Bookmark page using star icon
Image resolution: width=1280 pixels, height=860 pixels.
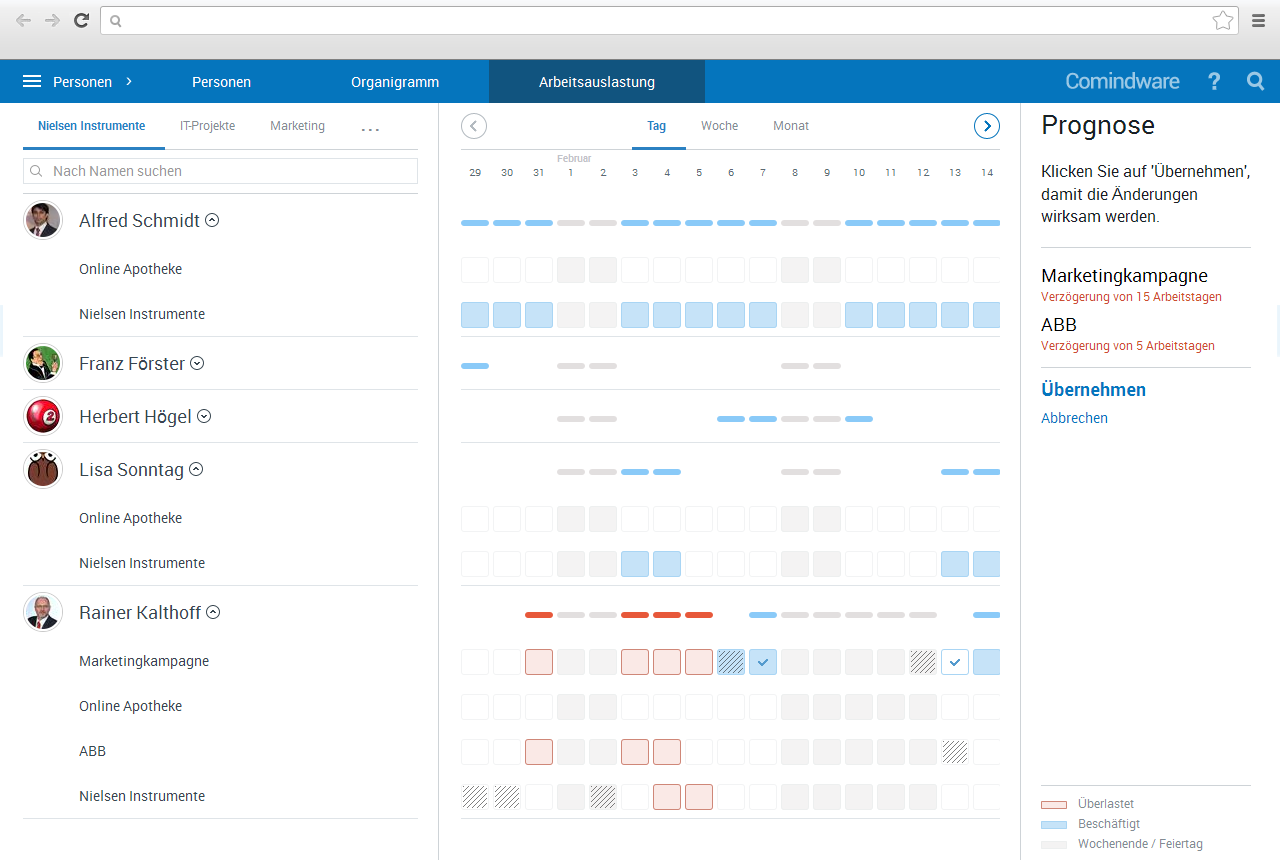tap(1222, 20)
